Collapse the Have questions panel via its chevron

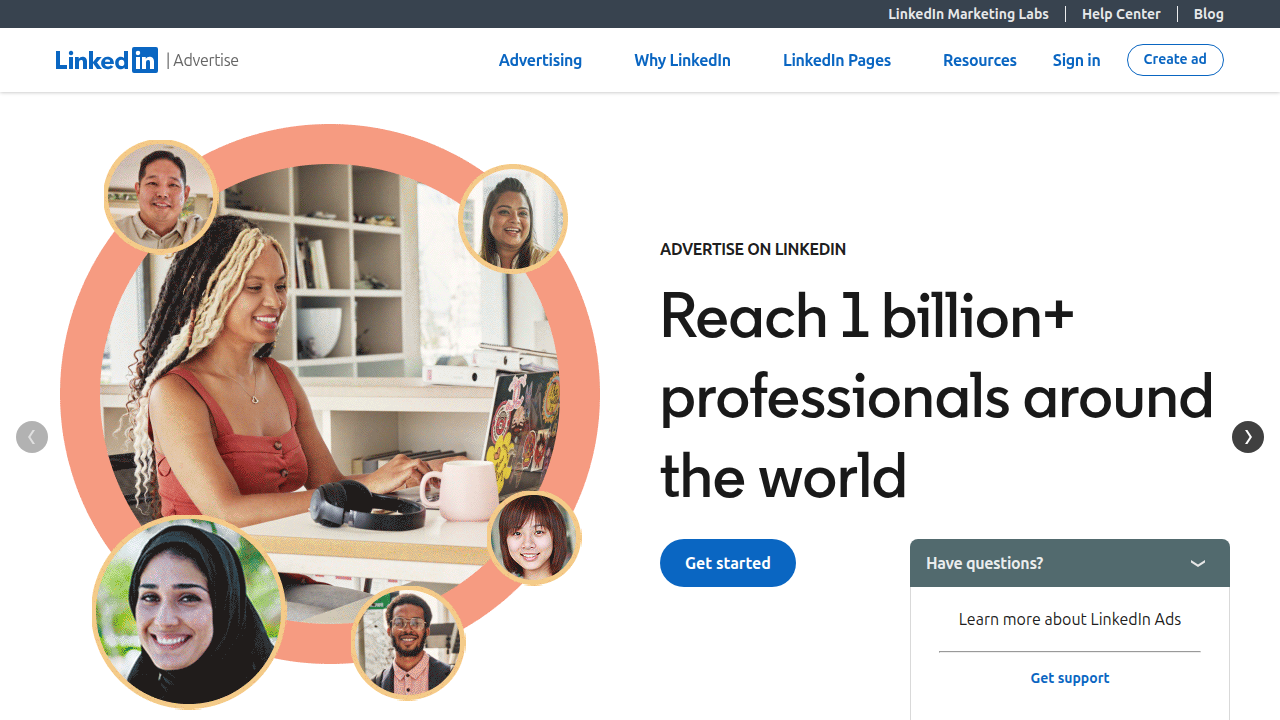click(x=1197, y=563)
